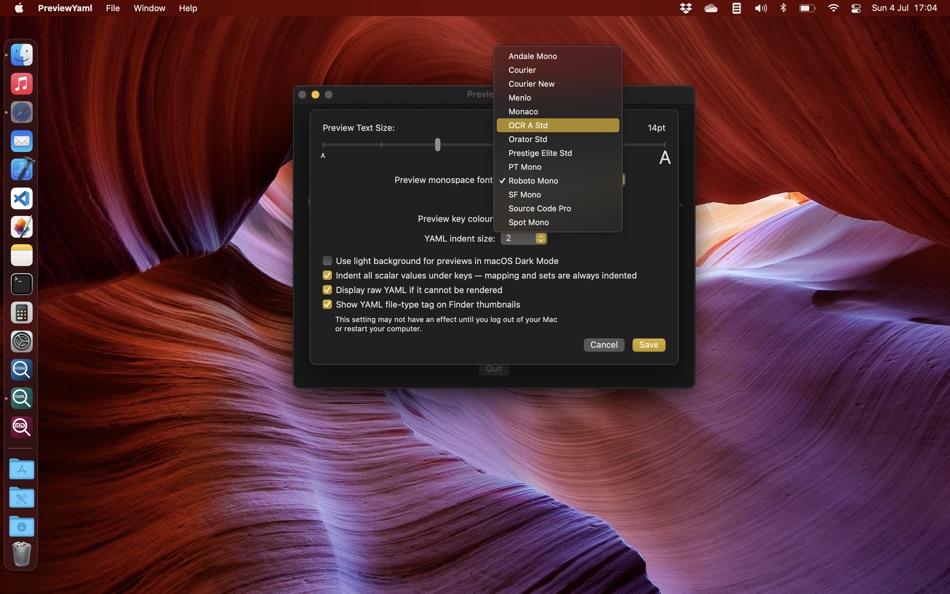The height and width of the screenshot is (594, 950).
Task: Open the Bluetooth menu bar icon
Action: point(783,8)
